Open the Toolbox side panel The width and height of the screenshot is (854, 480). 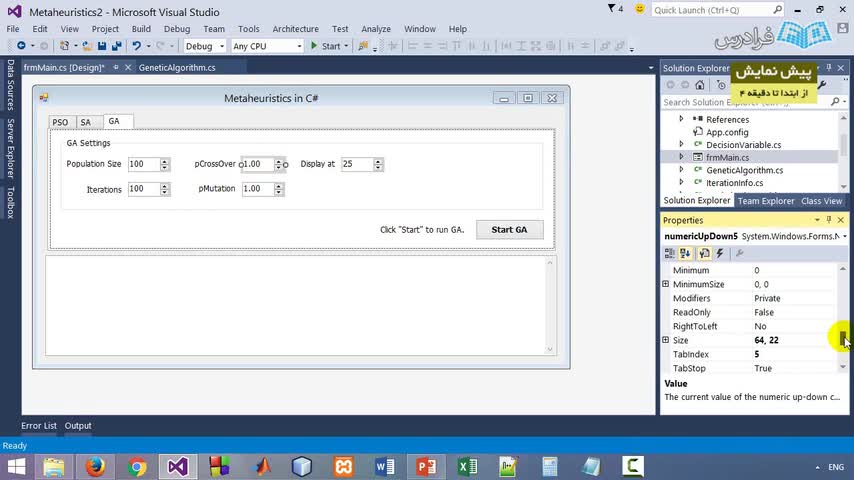click(10, 202)
